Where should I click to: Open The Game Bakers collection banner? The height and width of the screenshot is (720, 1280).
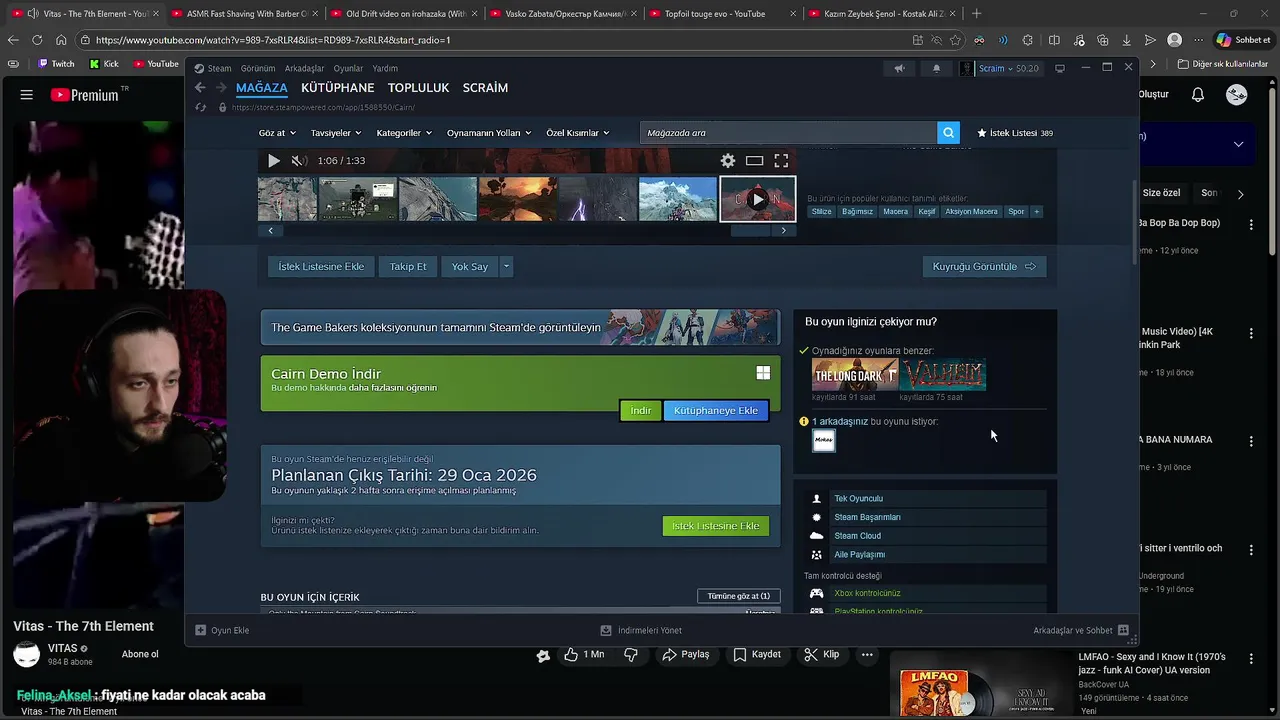520,327
